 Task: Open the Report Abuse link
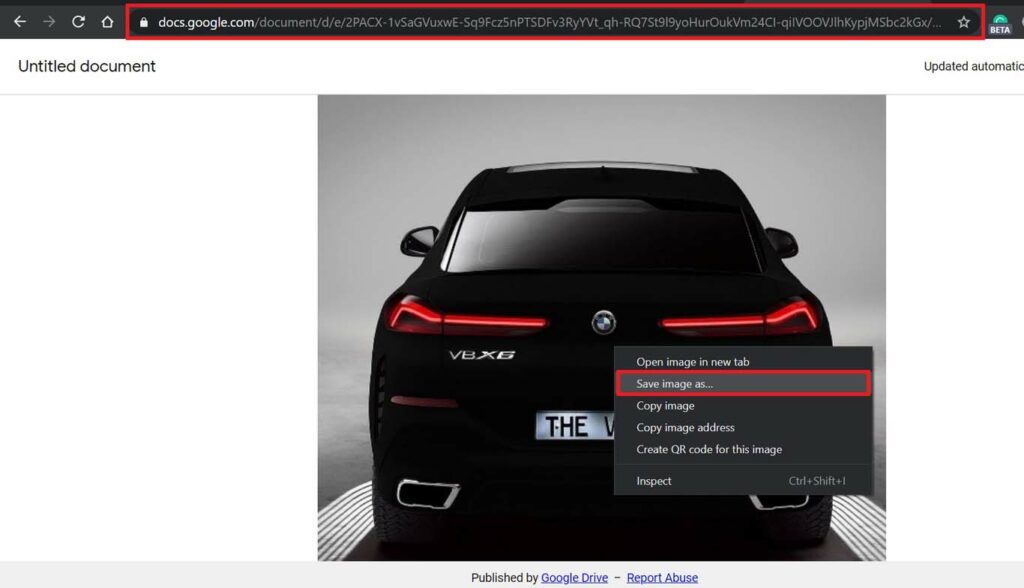coord(662,578)
